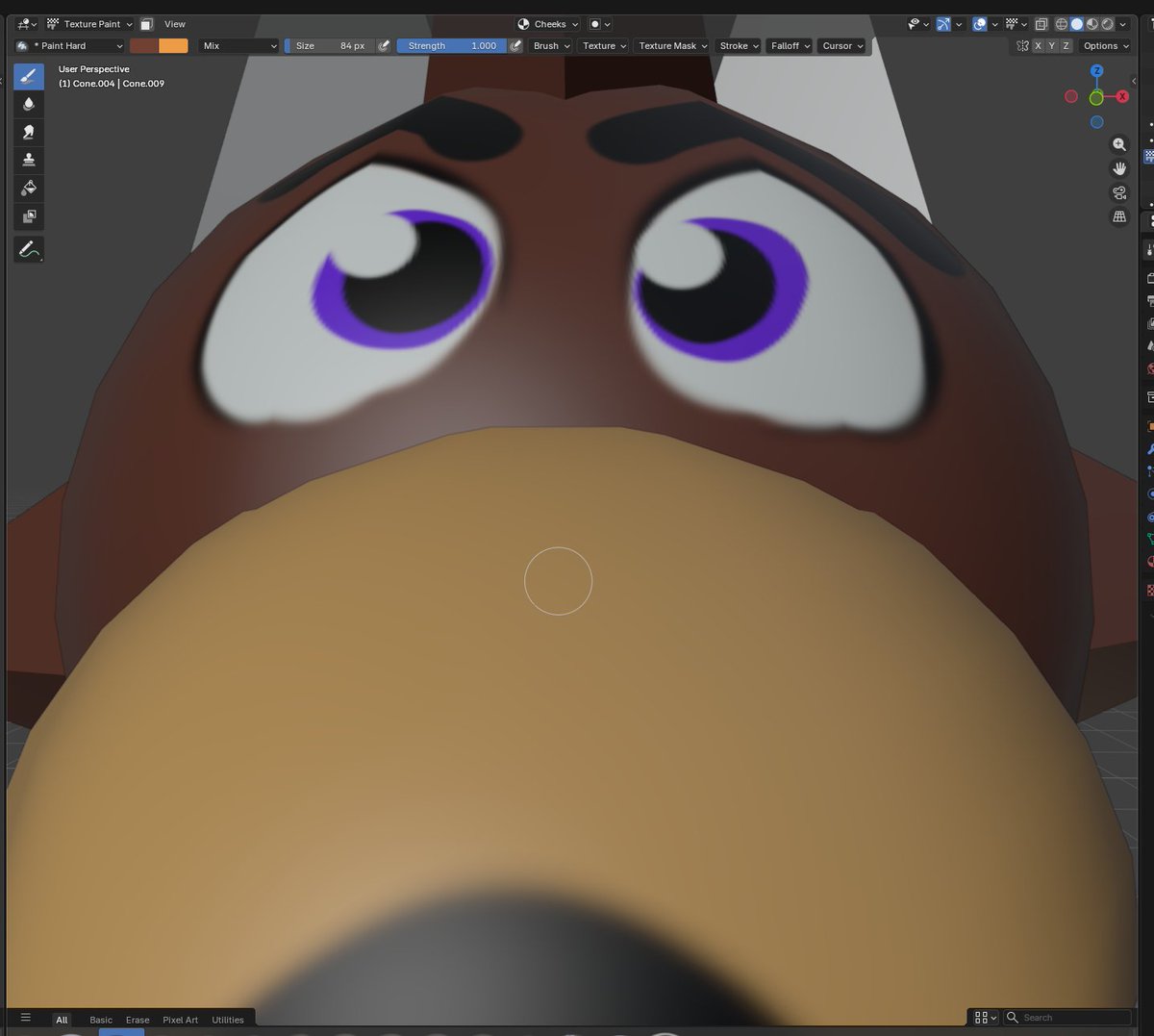Open the shading options dropdown arrow

point(1123,24)
